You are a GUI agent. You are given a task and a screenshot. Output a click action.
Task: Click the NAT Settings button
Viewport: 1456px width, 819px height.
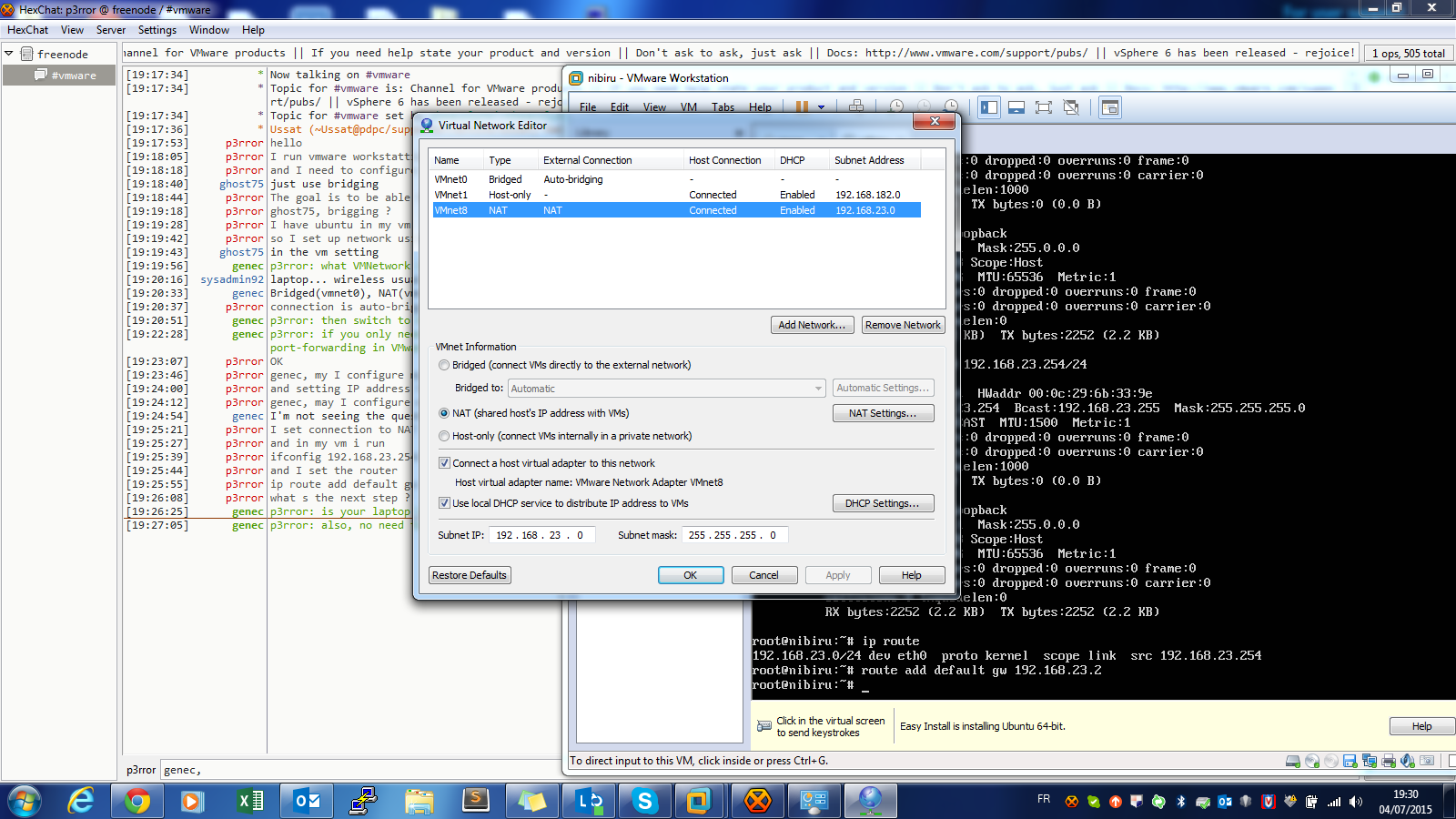click(883, 413)
